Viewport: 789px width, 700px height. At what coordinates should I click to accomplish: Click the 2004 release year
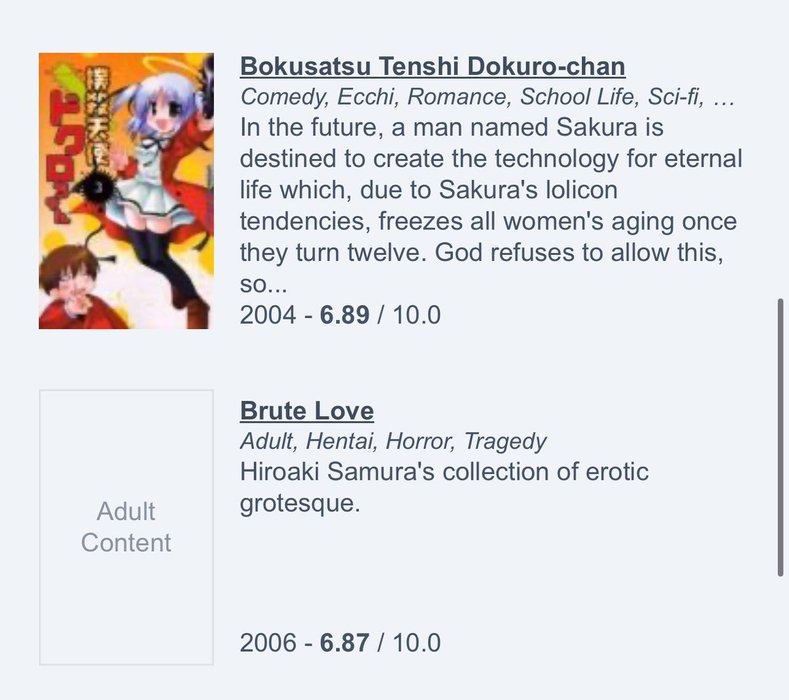pyautogui.click(x=268, y=315)
